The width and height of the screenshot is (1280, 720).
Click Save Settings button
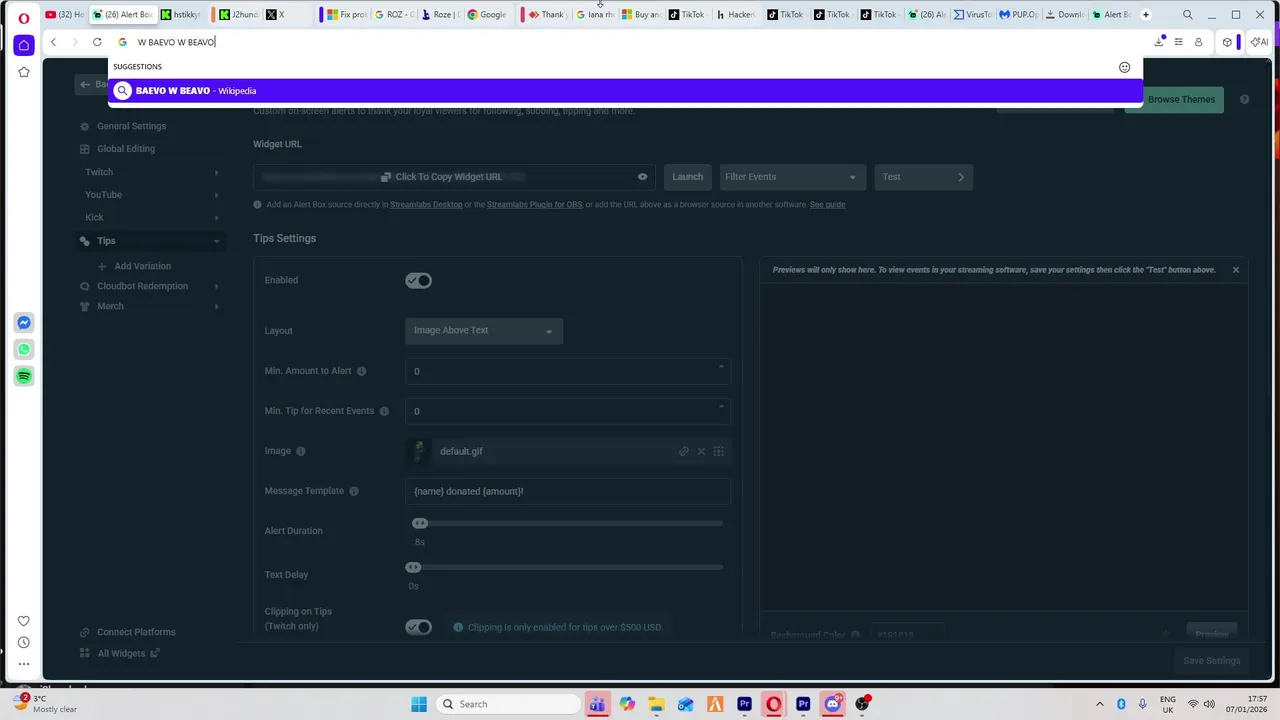pos(1211,661)
